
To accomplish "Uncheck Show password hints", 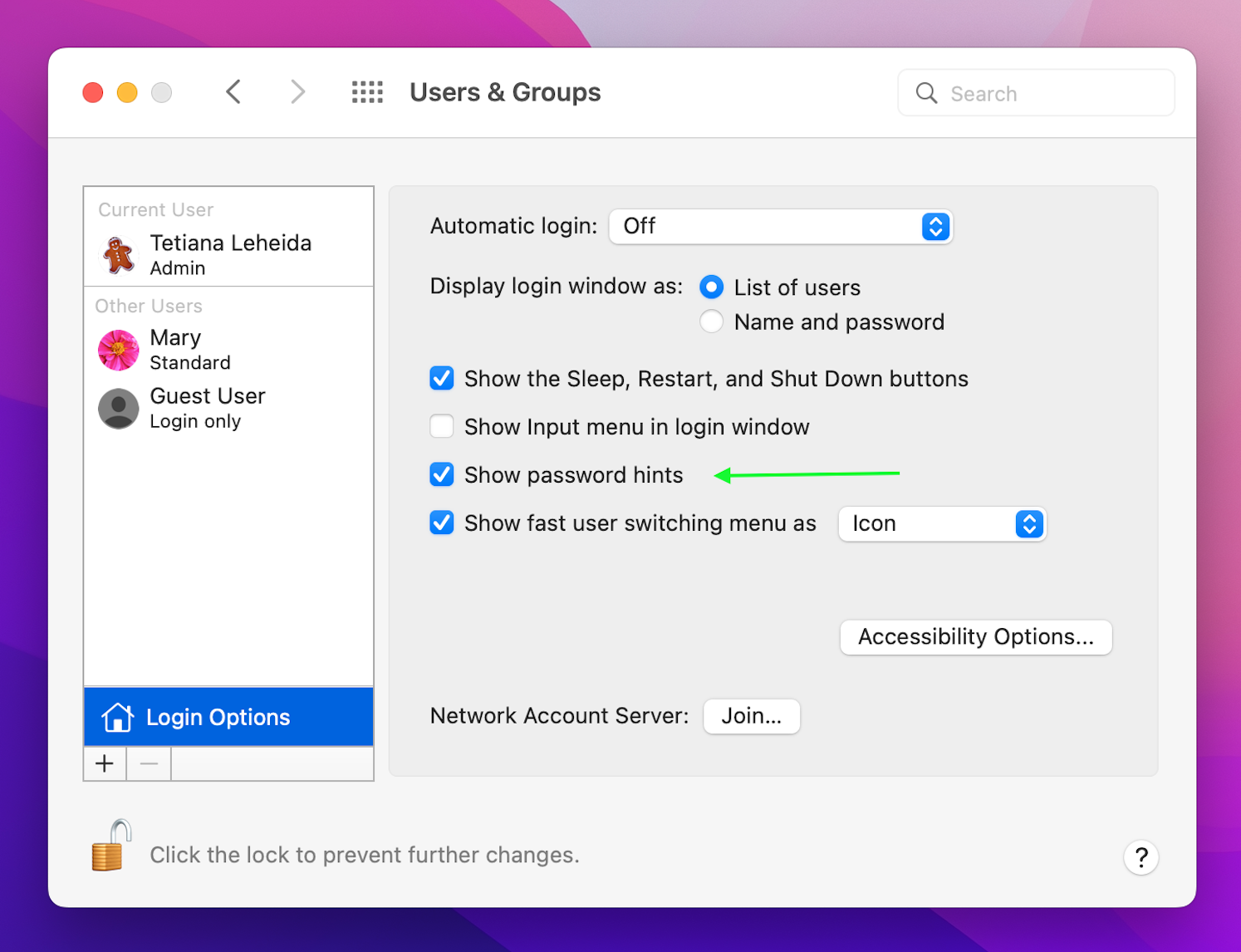I will coord(442,474).
